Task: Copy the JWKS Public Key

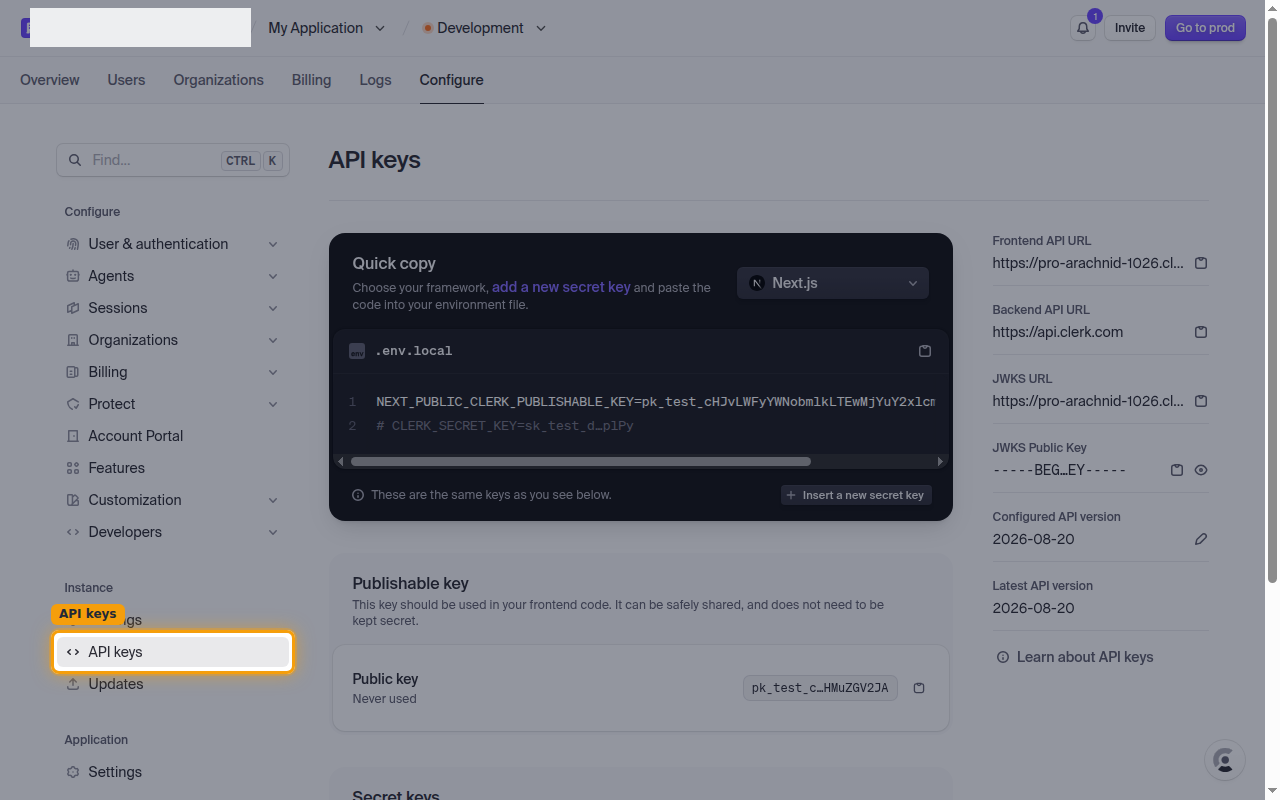Action: click(1177, 470)
